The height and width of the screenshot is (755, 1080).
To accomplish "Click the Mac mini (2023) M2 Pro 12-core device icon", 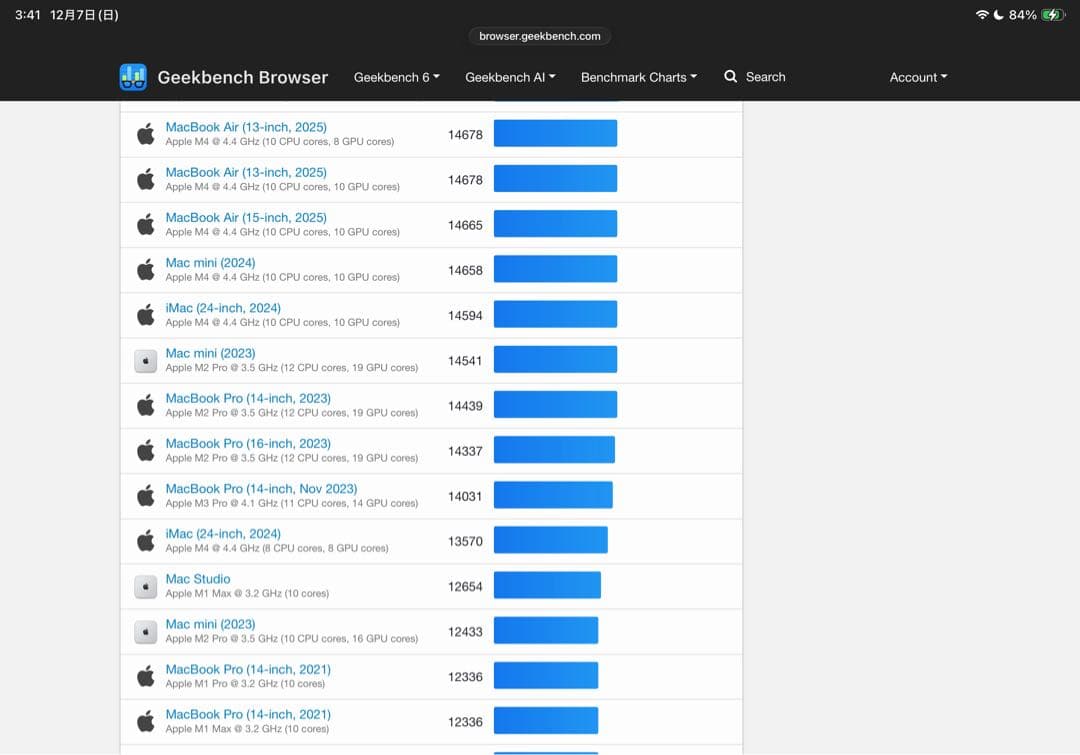I will pos(146,361).
